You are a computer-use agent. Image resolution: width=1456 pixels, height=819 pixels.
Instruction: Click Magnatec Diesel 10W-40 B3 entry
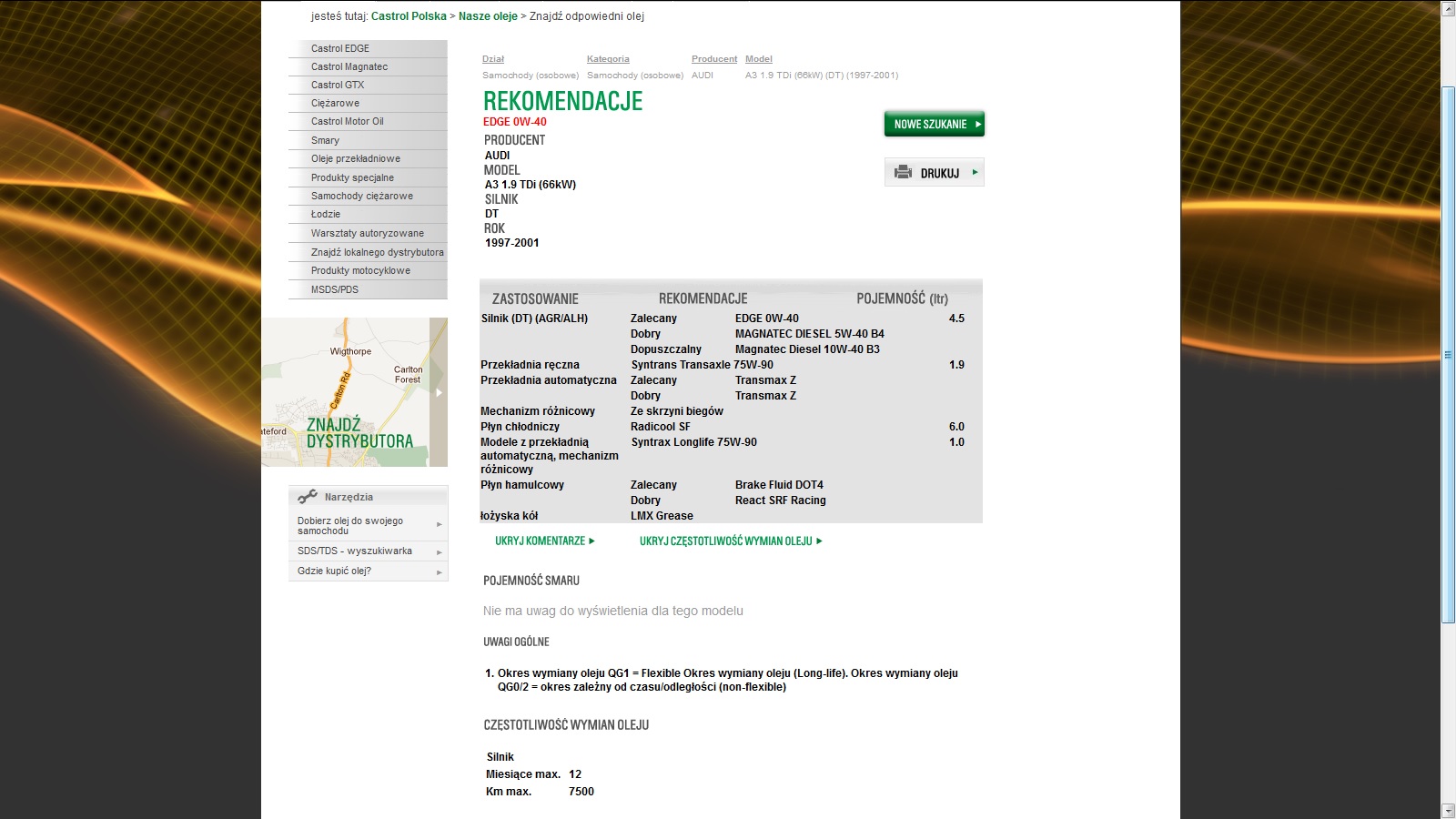tap(807, 349)
